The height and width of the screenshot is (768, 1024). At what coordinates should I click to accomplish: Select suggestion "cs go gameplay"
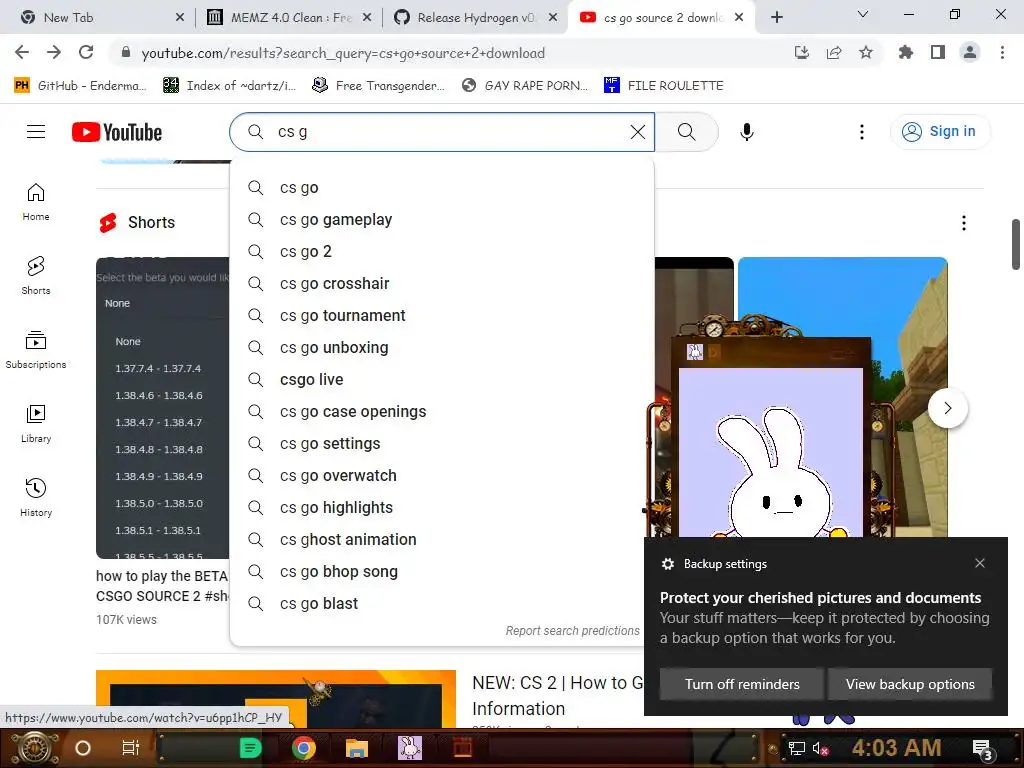(442, 219)
